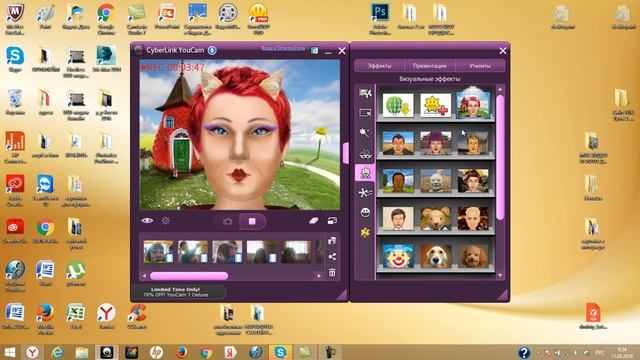Open the PowerPoint desktop shortcut
This screenshot has width=640, height=360.
[167, 16]
